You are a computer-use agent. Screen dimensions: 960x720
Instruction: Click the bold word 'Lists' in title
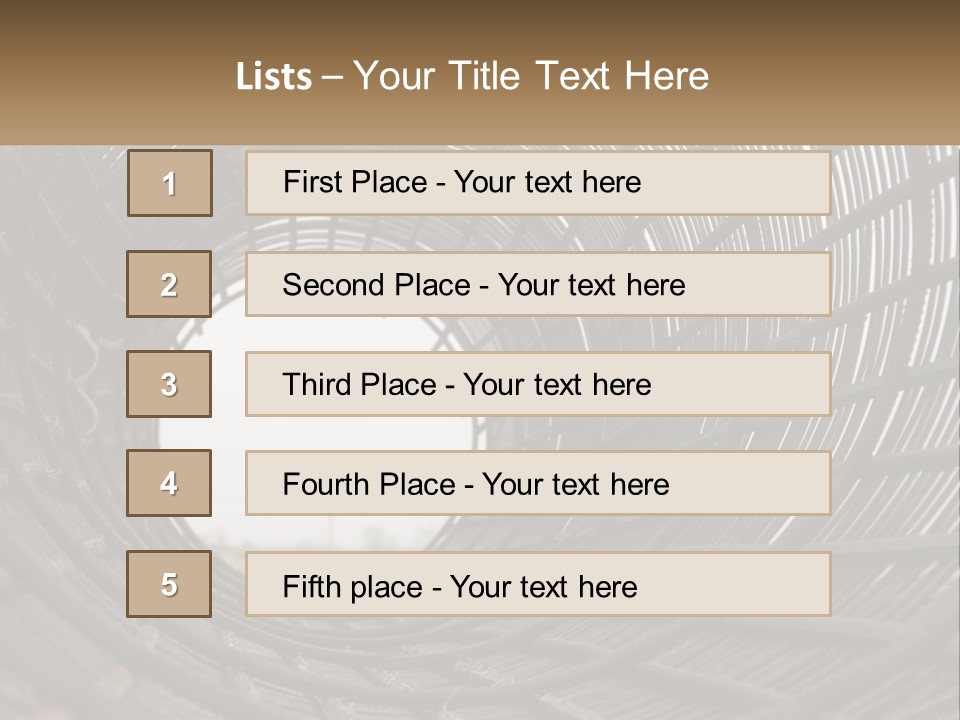[274, 77]
